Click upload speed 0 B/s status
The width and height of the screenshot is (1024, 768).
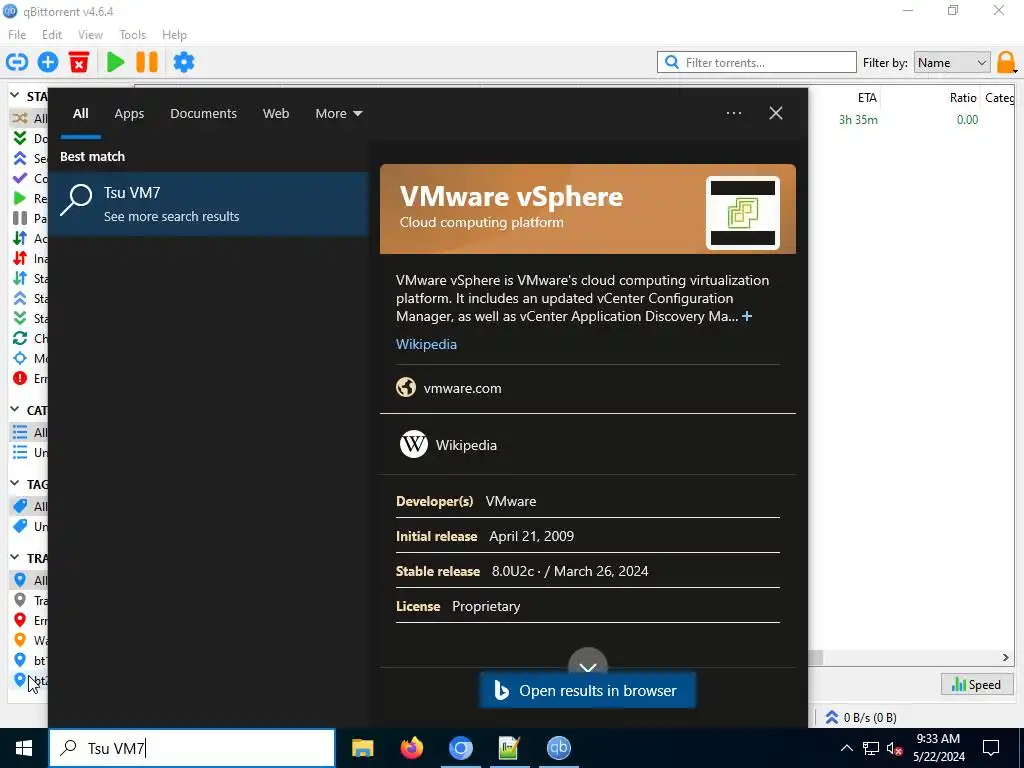pyautogui.click(x=861, y=717)
